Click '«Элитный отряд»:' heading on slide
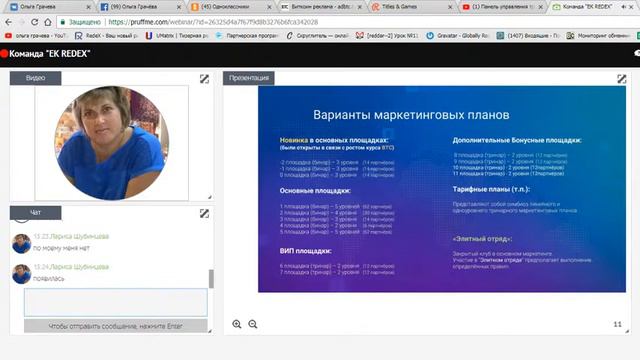 pos(482,239)
